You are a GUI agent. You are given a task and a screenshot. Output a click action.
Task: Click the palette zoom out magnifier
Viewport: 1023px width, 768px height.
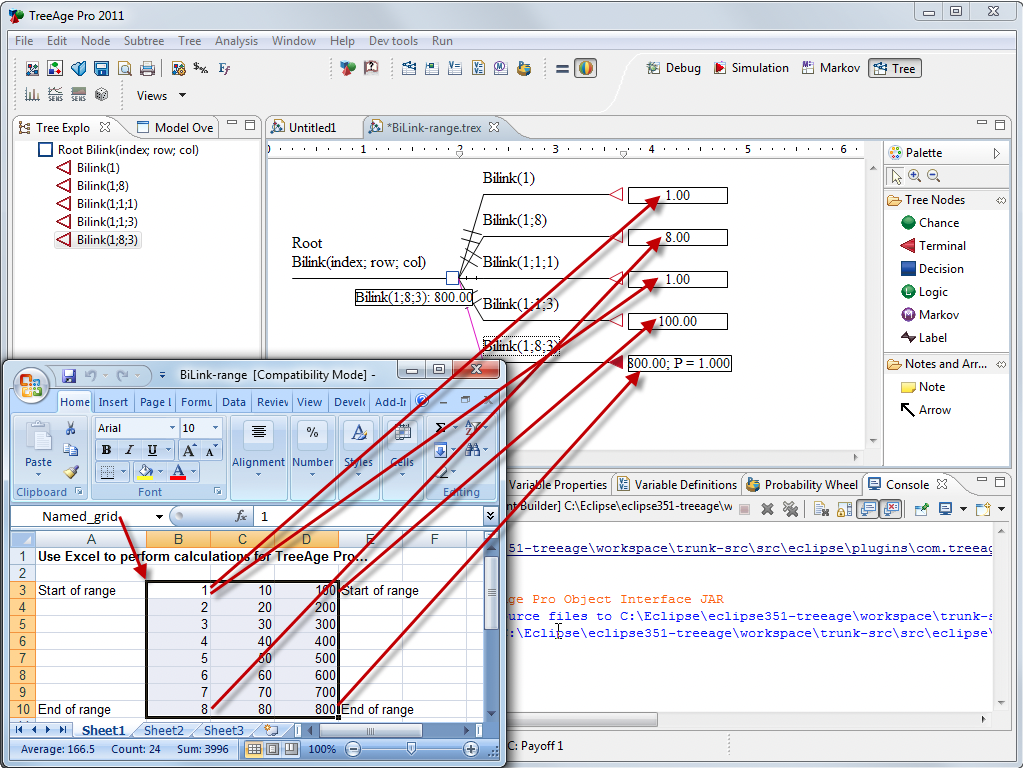click(934, 176)
